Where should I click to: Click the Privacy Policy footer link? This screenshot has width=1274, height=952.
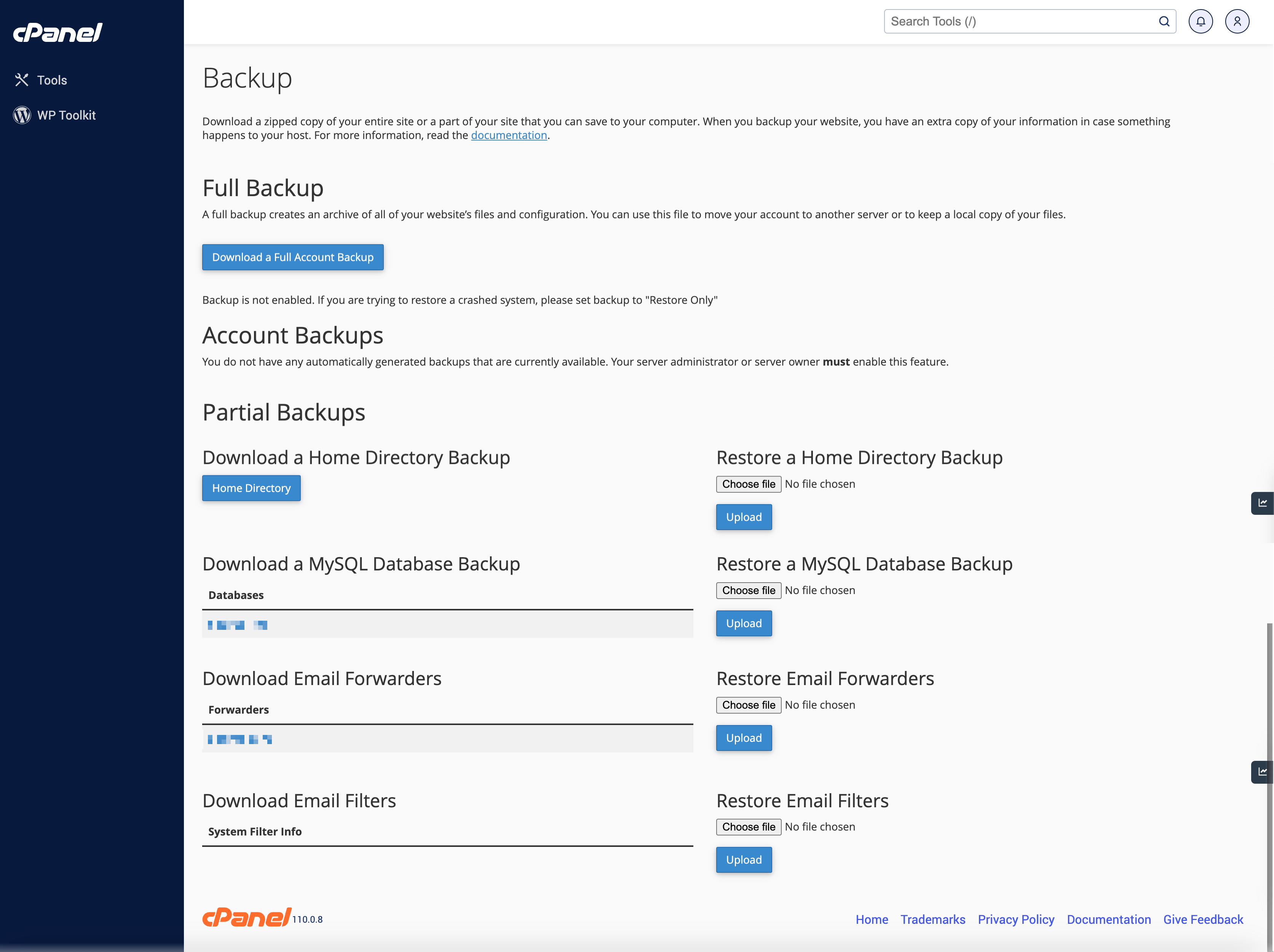point(1016,919)
